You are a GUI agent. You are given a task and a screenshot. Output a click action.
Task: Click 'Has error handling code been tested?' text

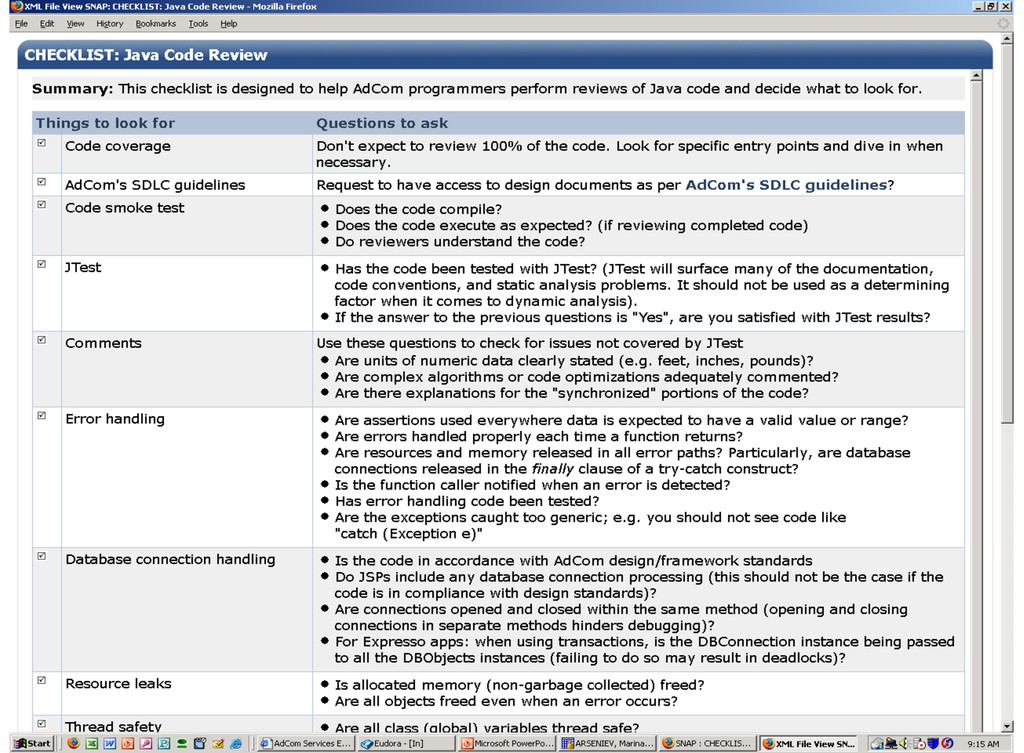click(x=467, y=501)
